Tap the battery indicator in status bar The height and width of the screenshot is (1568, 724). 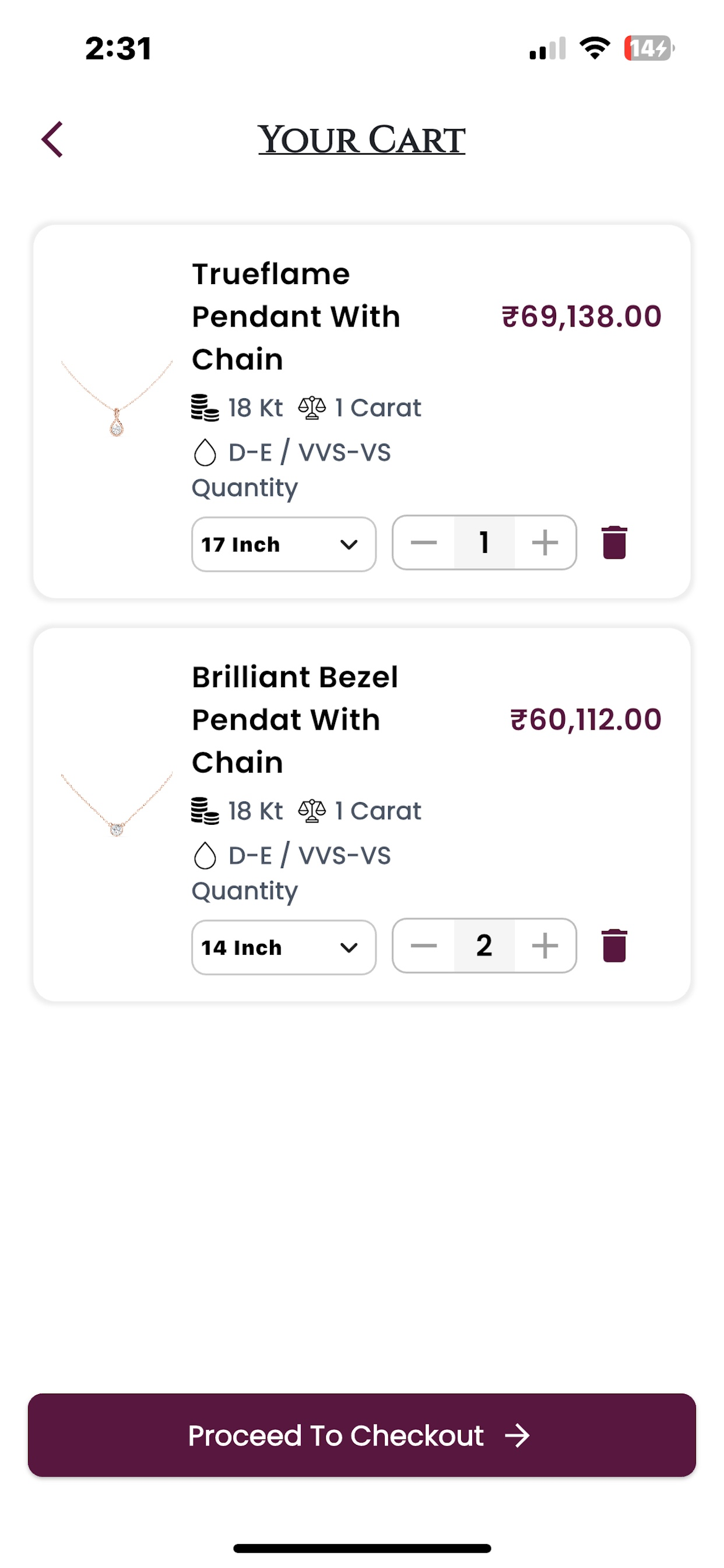[649, 48]
